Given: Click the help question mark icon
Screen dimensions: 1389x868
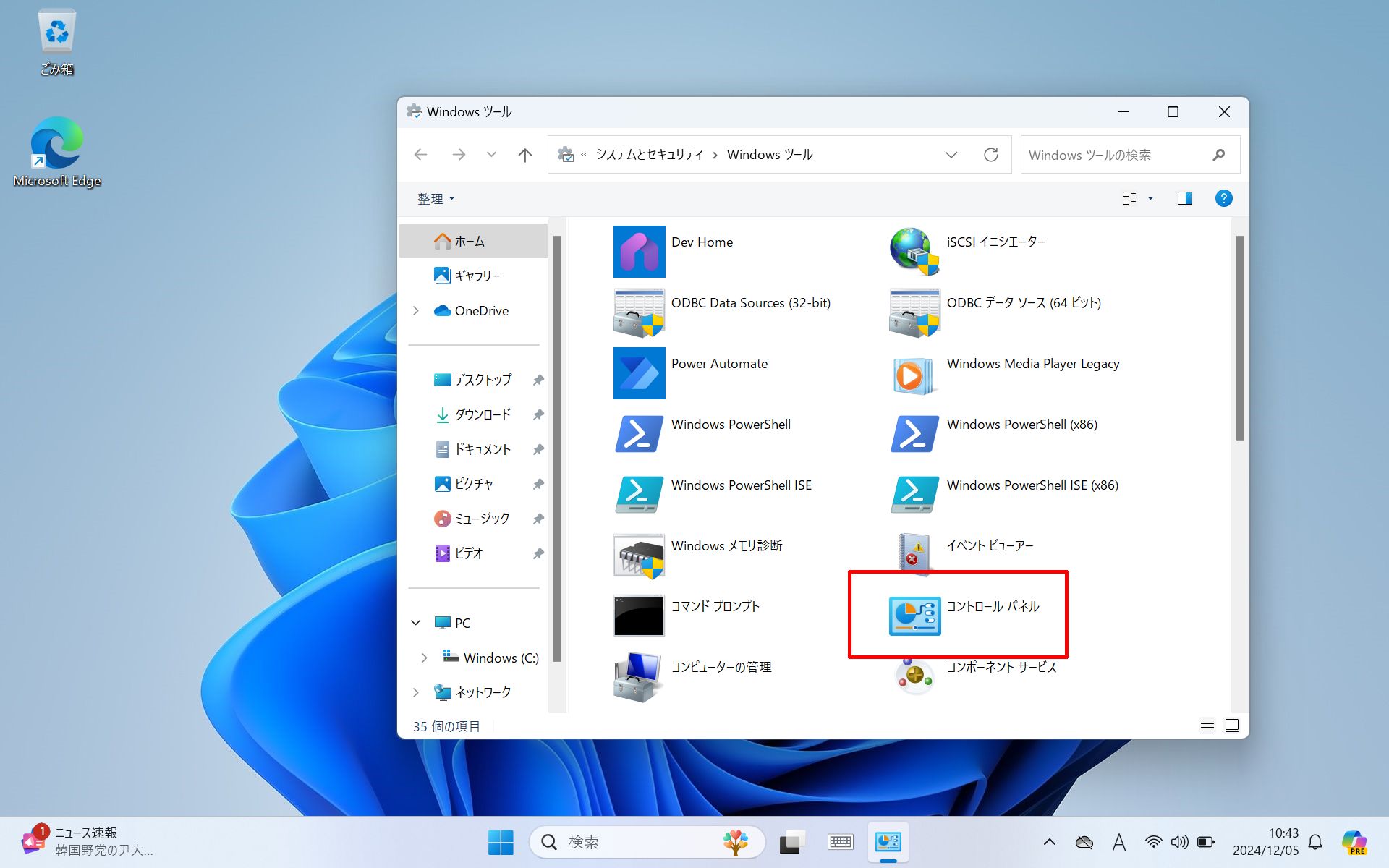Looking at the screenshot, I should (x=1223, y=198).
